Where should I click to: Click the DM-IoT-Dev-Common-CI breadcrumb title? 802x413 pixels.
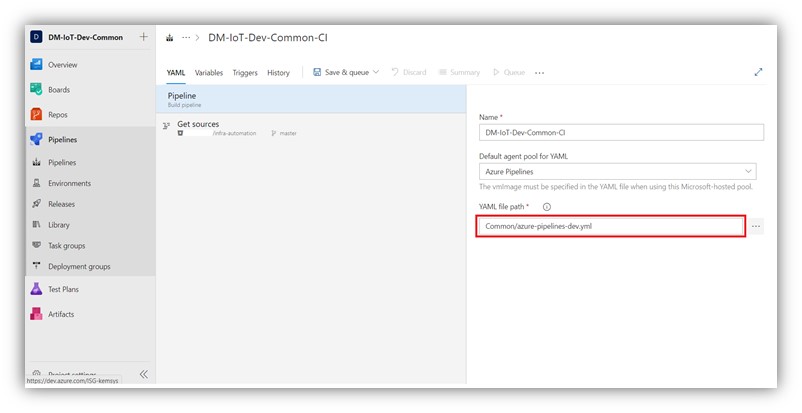(x=268, y=37)
